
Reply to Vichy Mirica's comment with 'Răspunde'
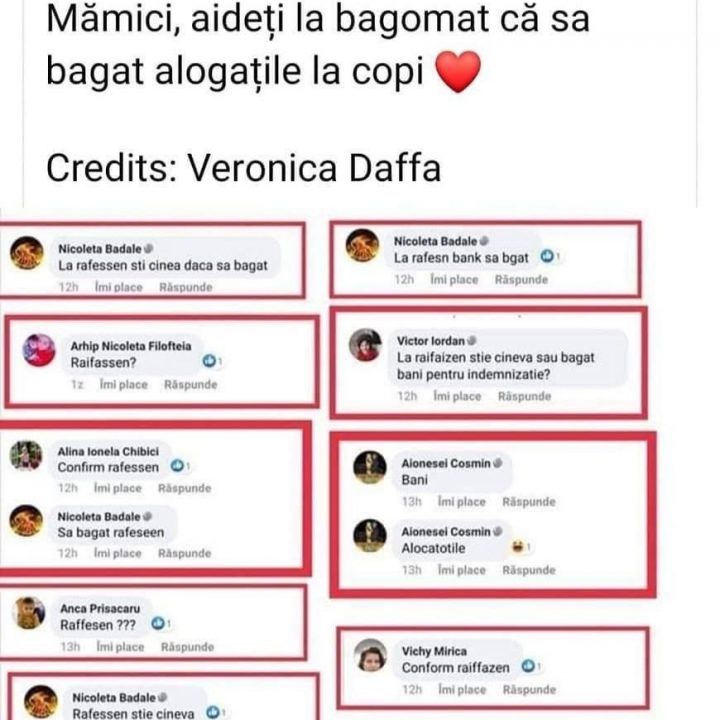coord(529,690)
